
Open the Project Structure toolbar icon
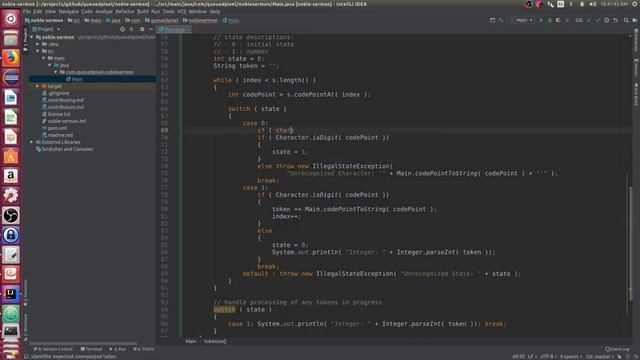[492, 20]
